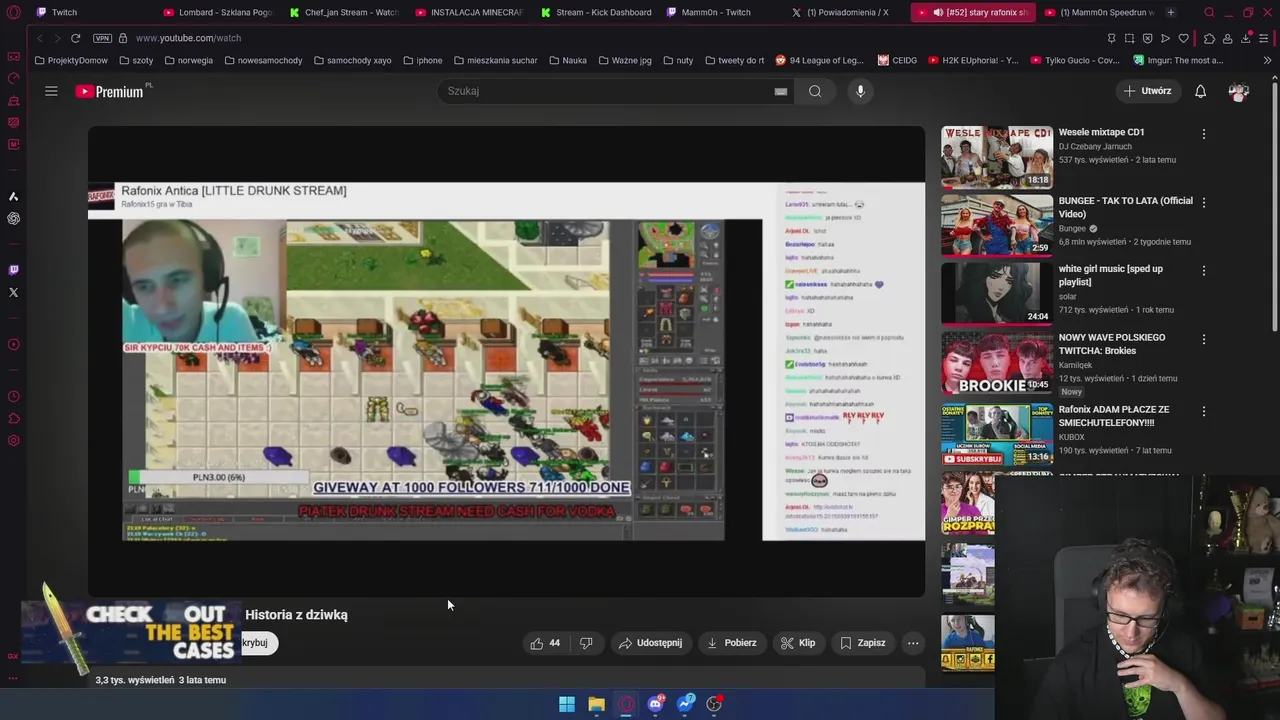
Task: Open the ad blocker shield icon
Action: [x=1147, y=38]
